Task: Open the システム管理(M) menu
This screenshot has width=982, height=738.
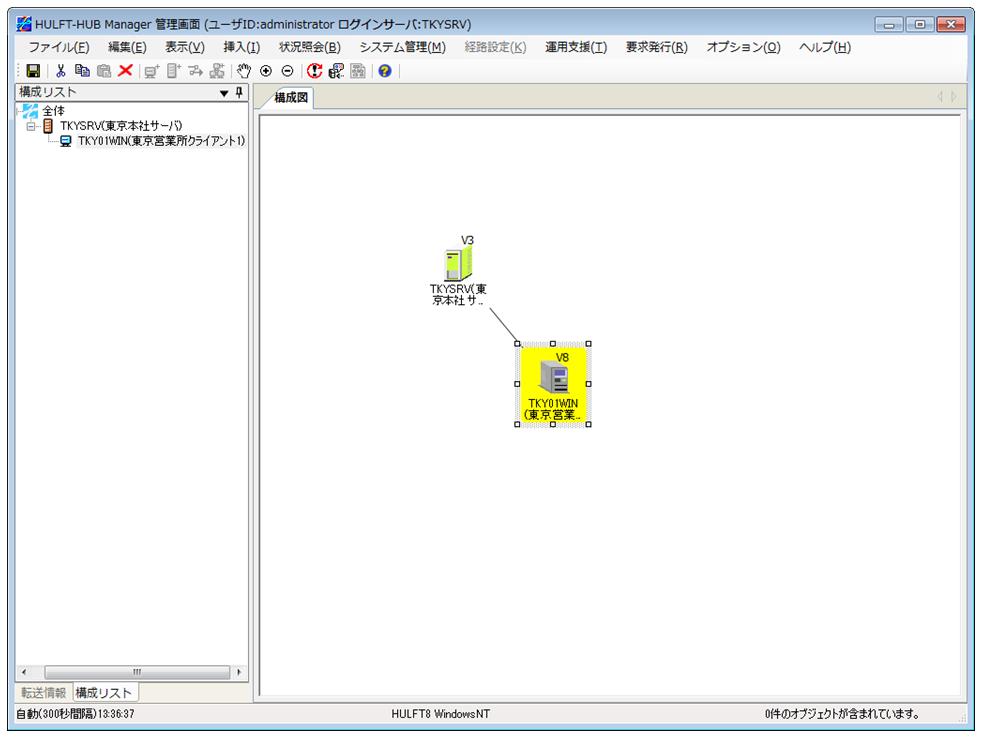Action: (x=403, y=47)
